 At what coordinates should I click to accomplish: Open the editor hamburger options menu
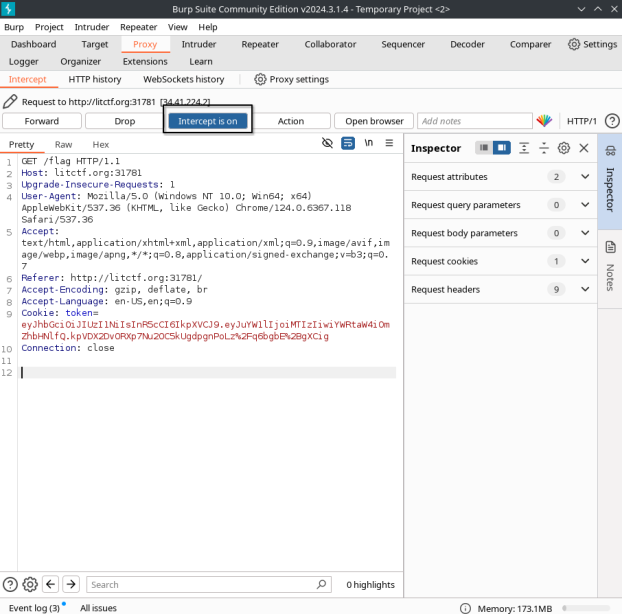coord(389,143)
